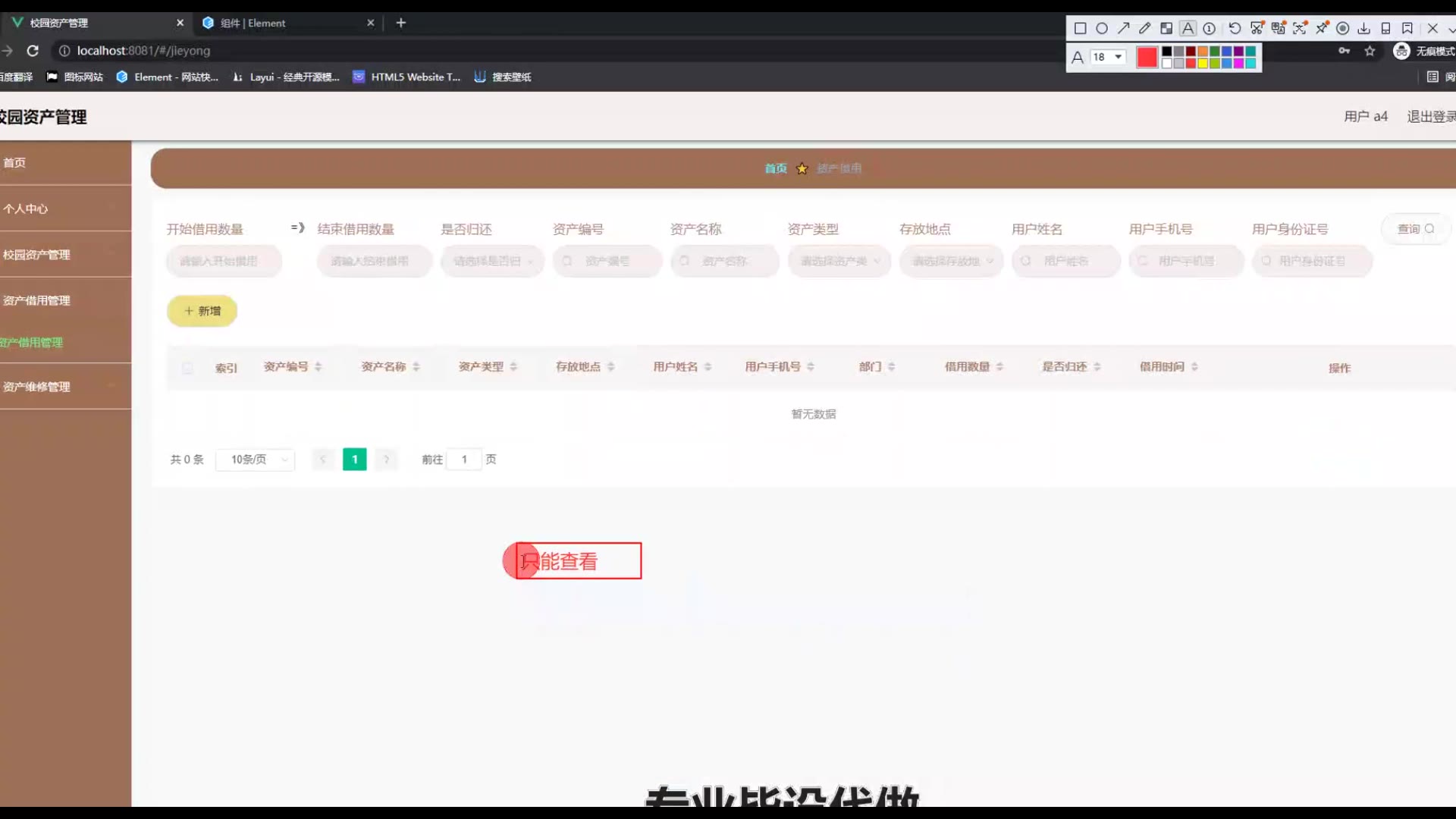Pin the screenshot to screen

tap(1322, 28)
